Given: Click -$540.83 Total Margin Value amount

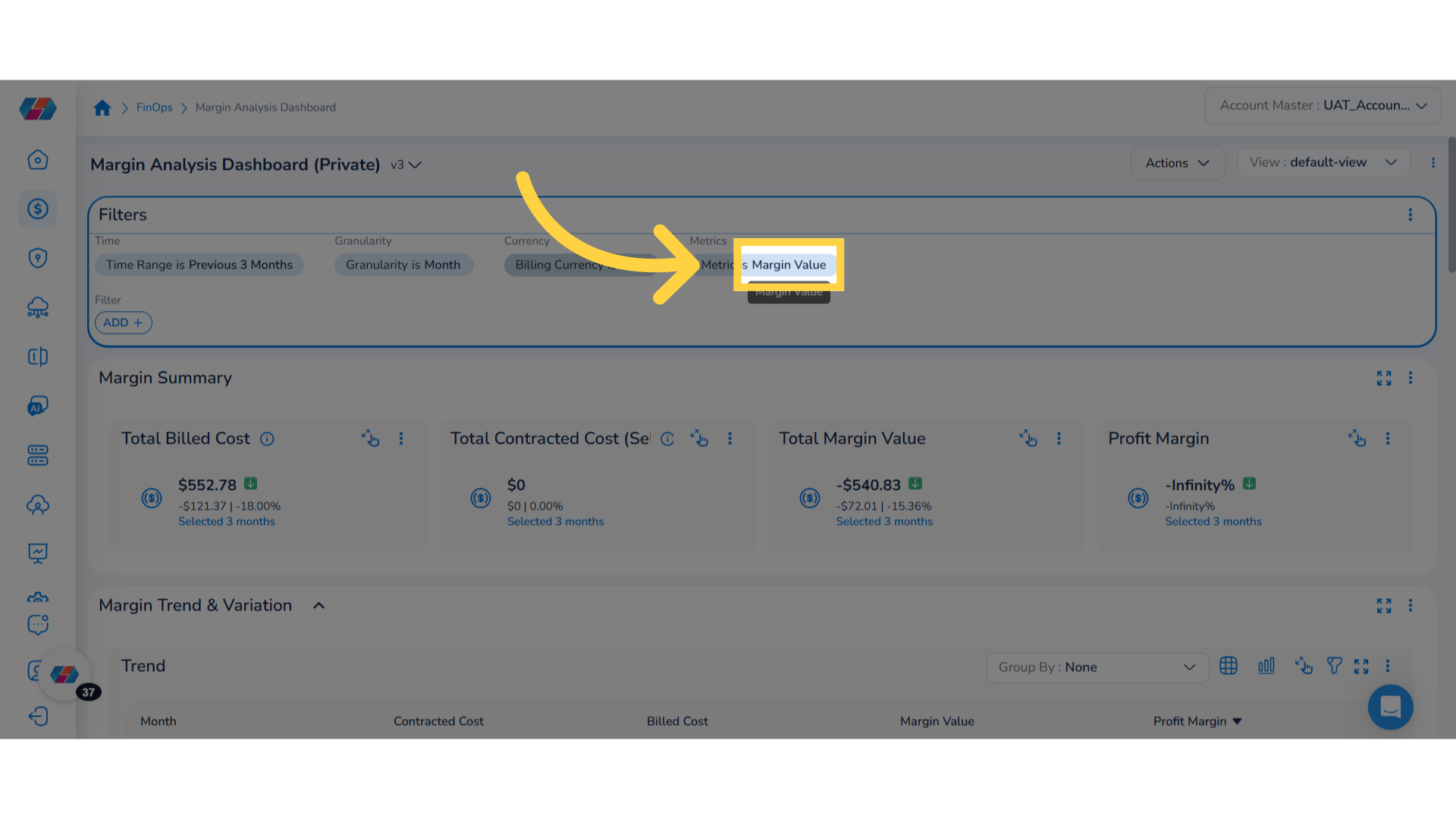Looking at the screenshot, I should [x=868, y=485].
